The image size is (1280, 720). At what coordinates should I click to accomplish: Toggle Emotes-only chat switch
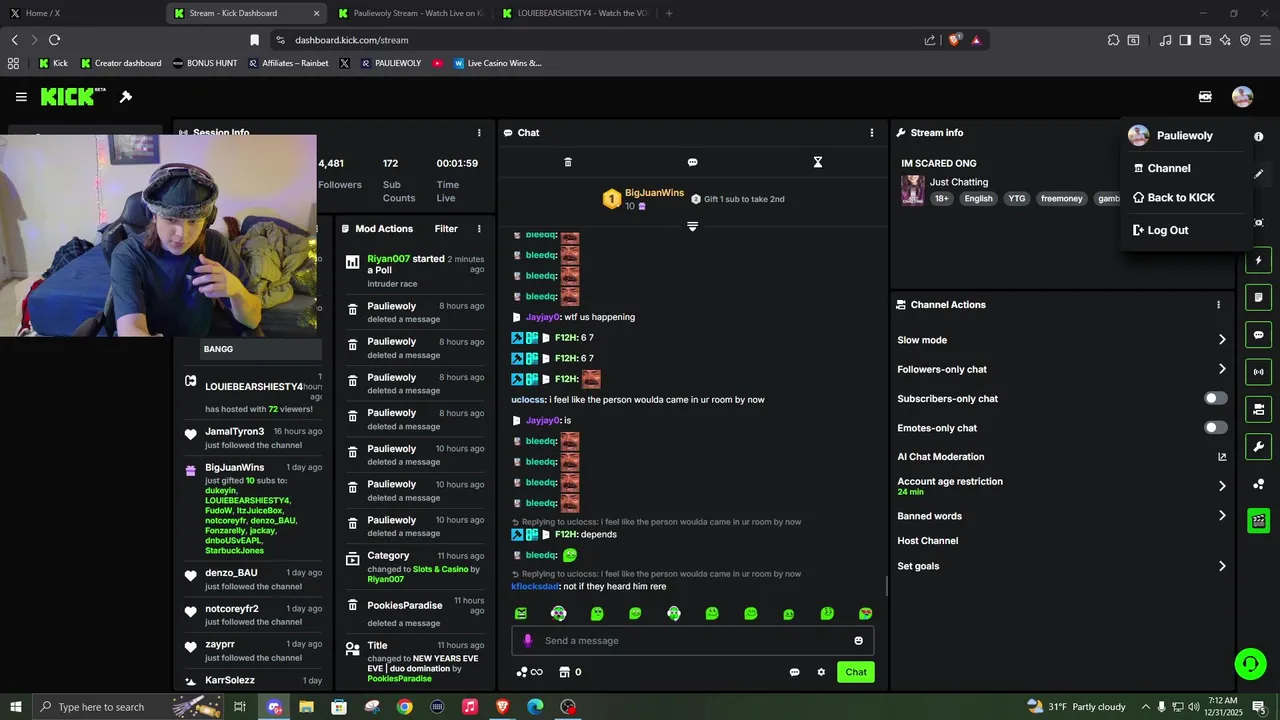[x=1215, y=428]
